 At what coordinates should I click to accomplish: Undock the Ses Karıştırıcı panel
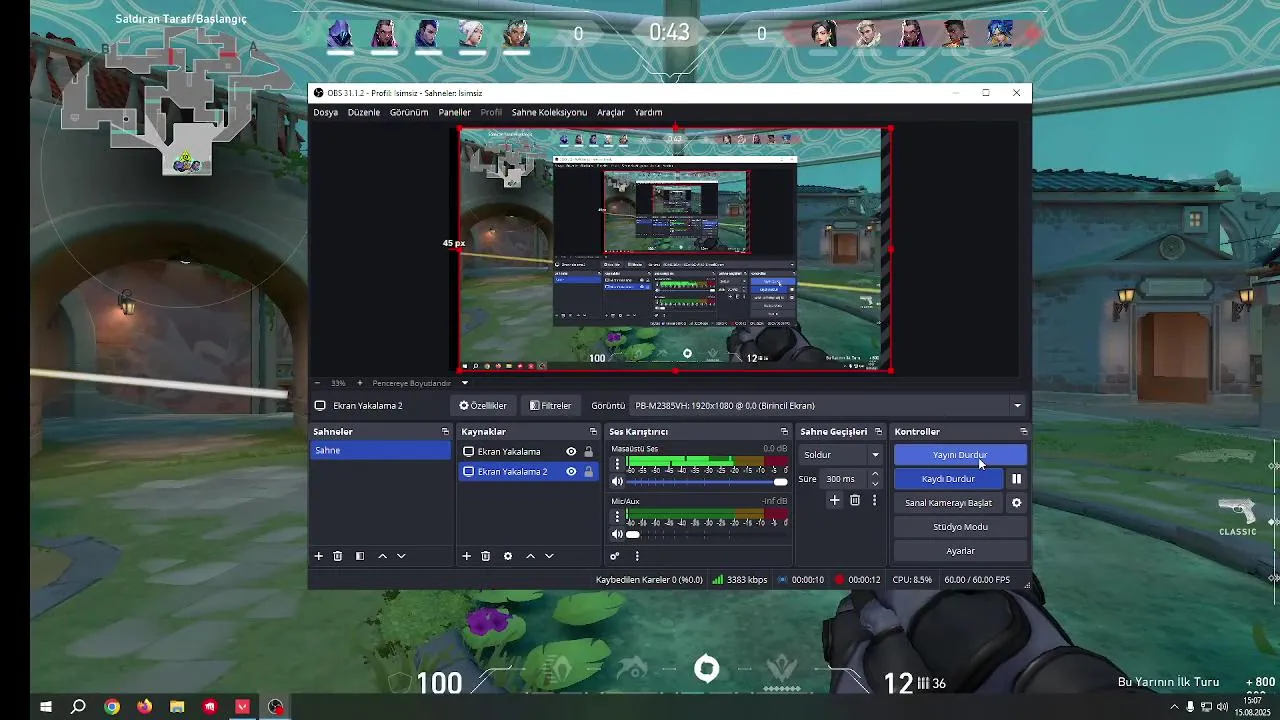point(784,432)
